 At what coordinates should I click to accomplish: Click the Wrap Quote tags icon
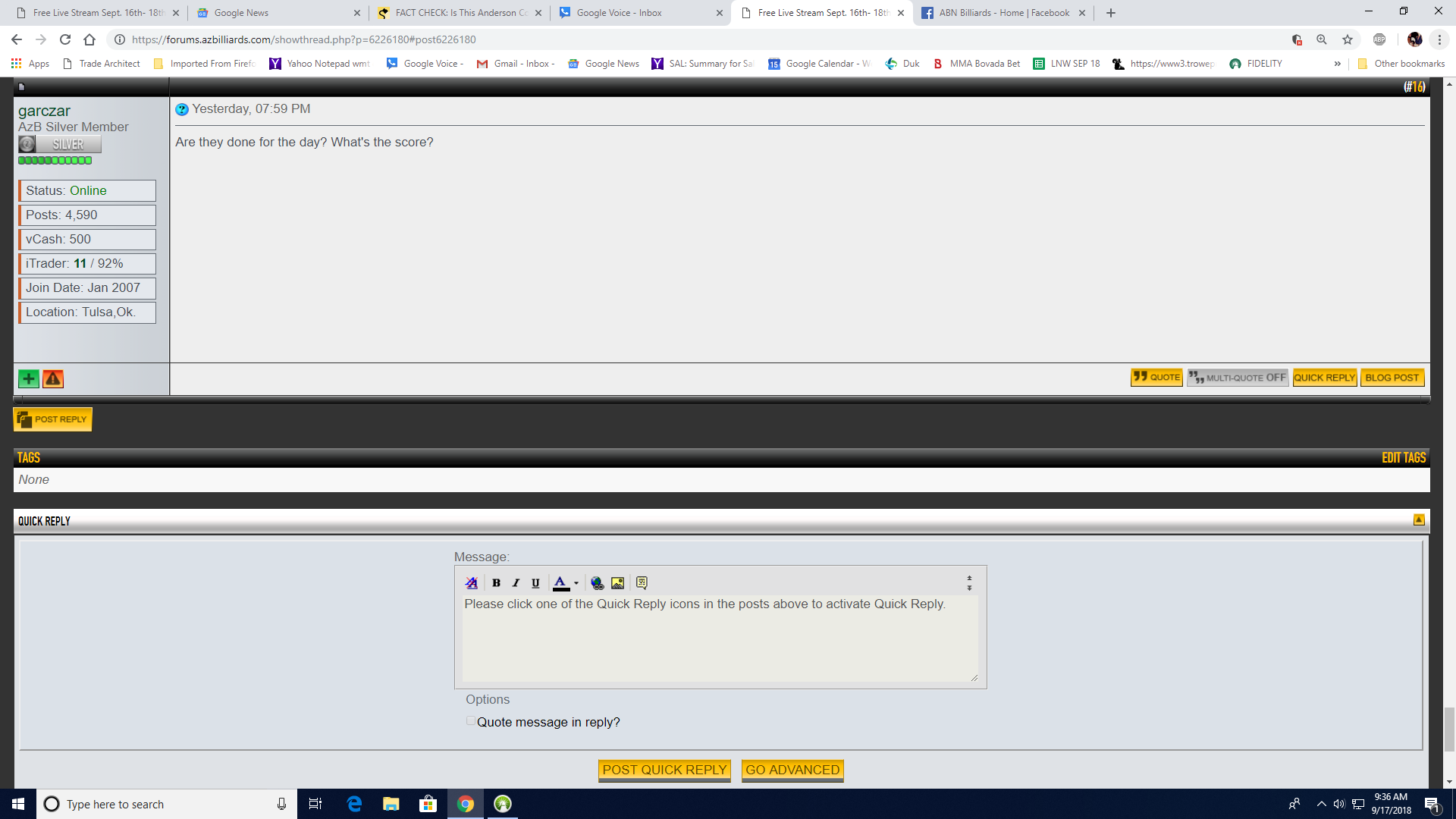pyautogui.click(x=642, y=583)
